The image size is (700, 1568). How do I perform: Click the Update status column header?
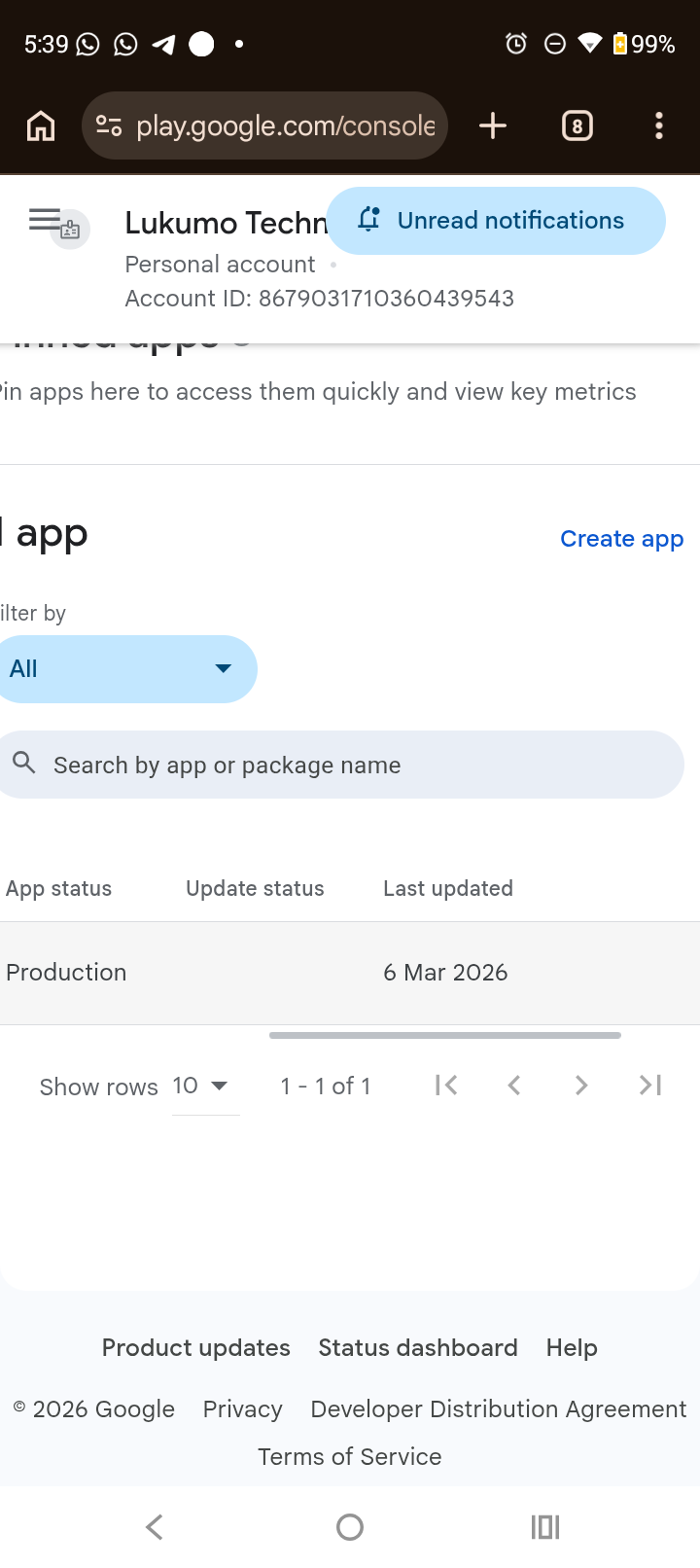(x=255, y=888)
